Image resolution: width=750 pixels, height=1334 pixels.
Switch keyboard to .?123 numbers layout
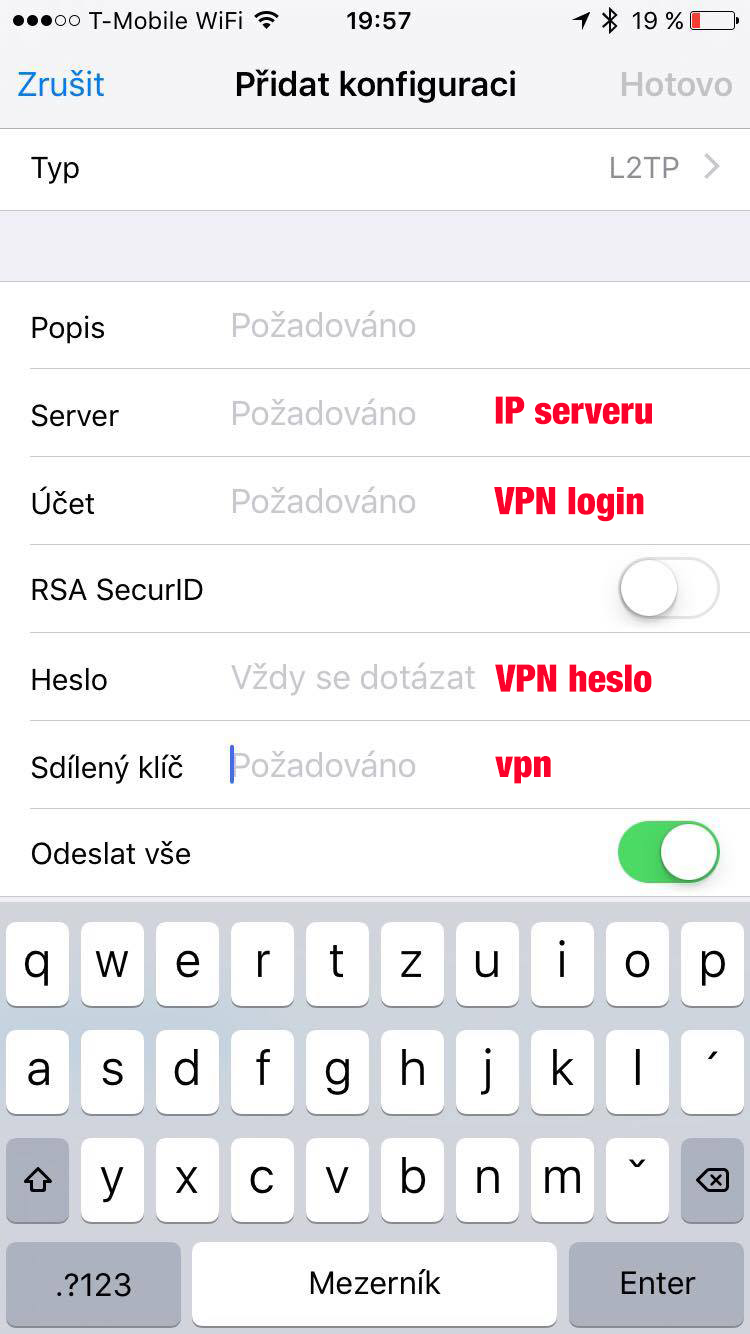(x=93, y=1284)
